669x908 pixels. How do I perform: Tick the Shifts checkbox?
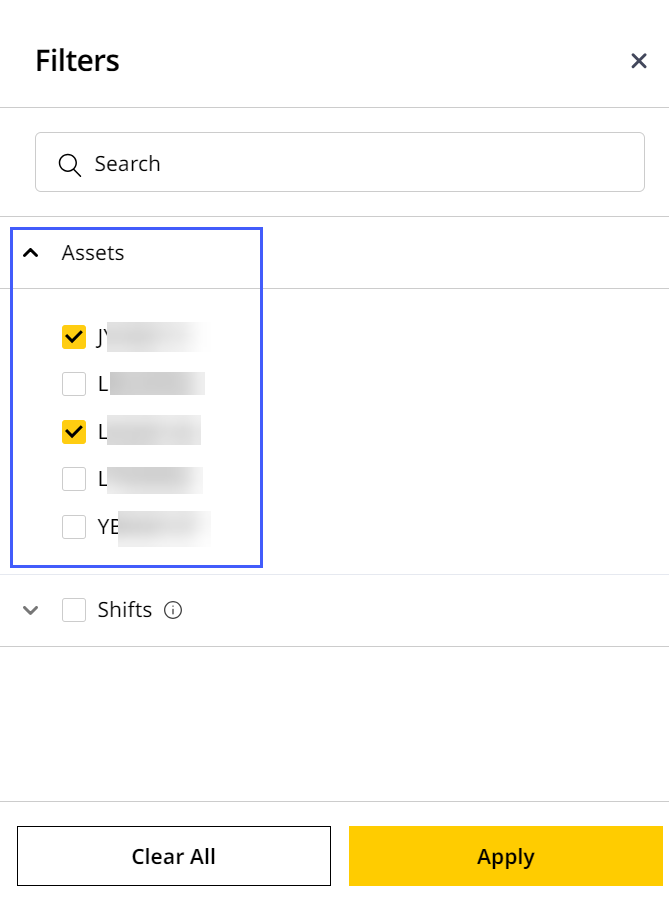(74, 610)
